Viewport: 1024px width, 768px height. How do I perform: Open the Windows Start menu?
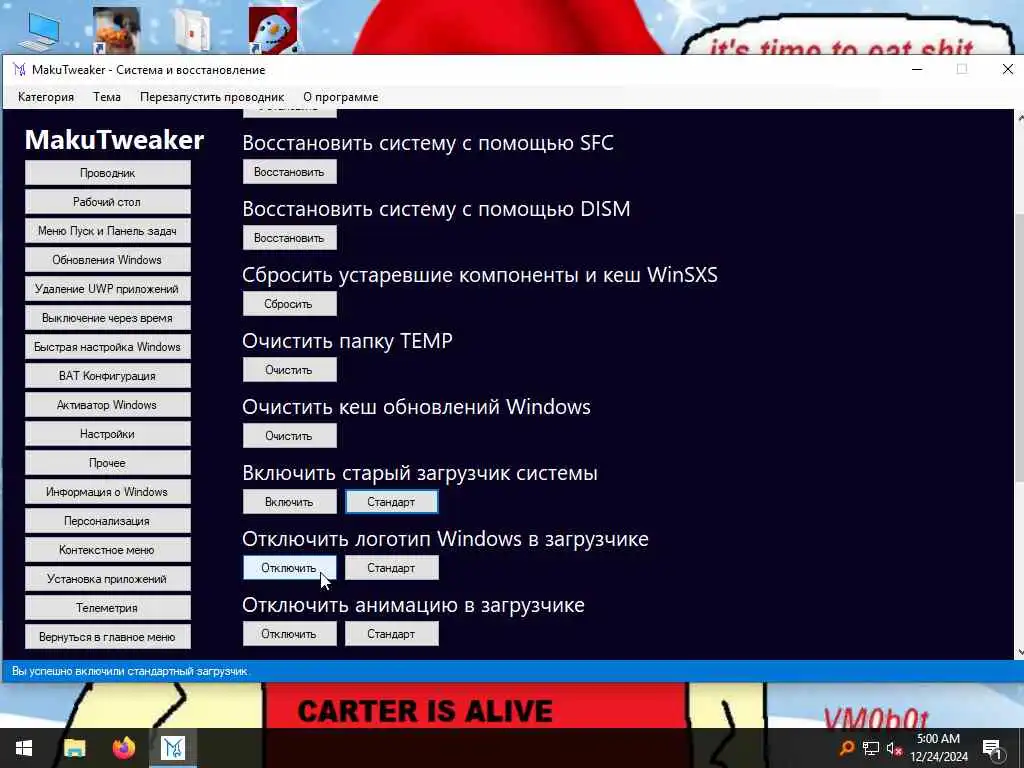[x=24, y=748]
